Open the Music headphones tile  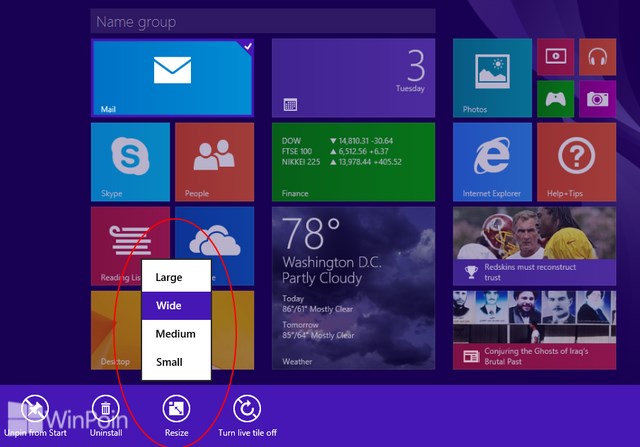coord(598,57)
